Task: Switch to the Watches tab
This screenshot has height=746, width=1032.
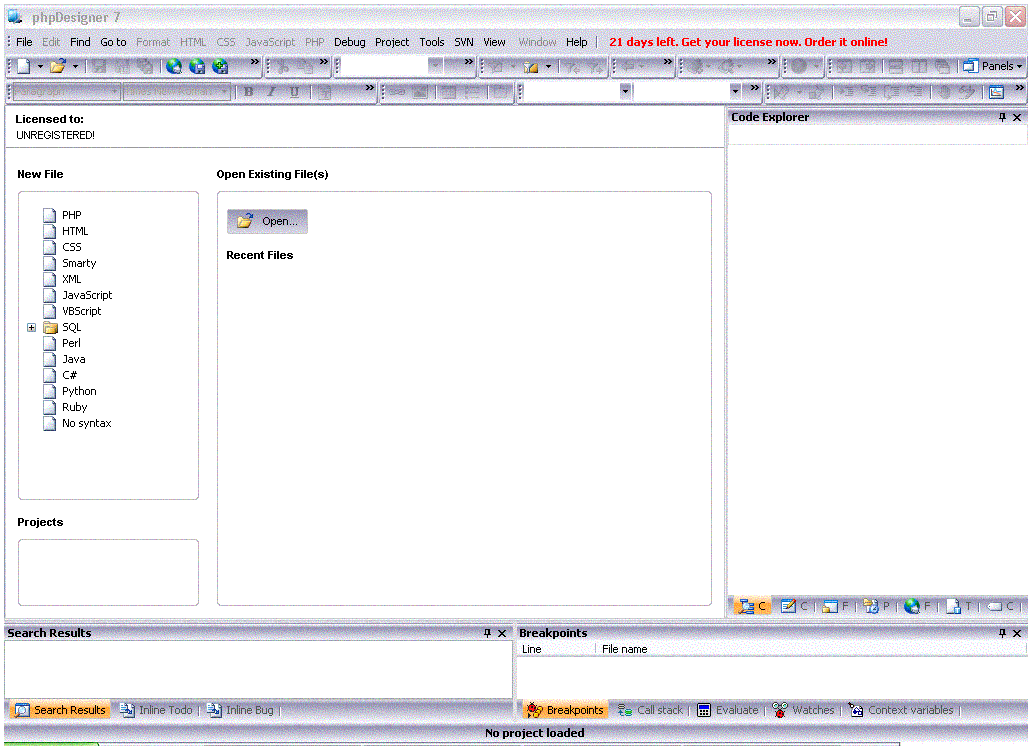Action: point(803,710)
